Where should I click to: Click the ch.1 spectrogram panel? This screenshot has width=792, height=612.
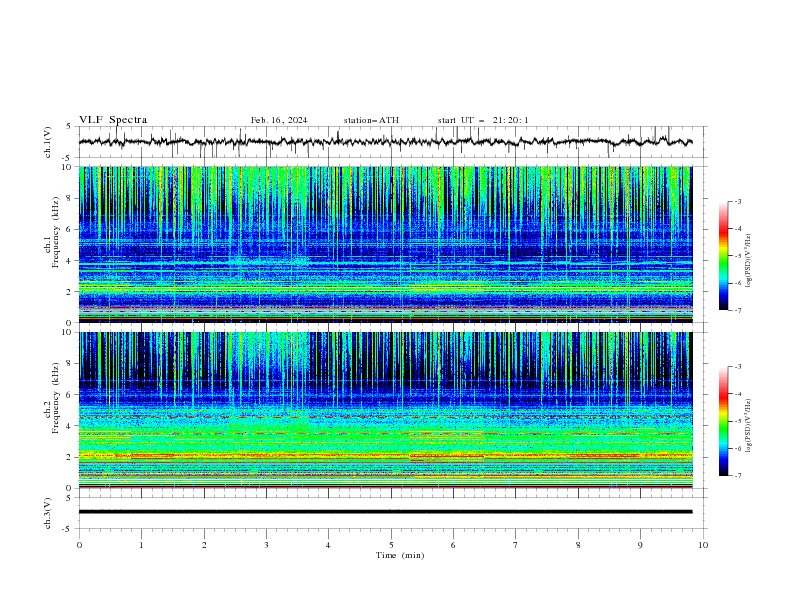[x=385, y=244]
